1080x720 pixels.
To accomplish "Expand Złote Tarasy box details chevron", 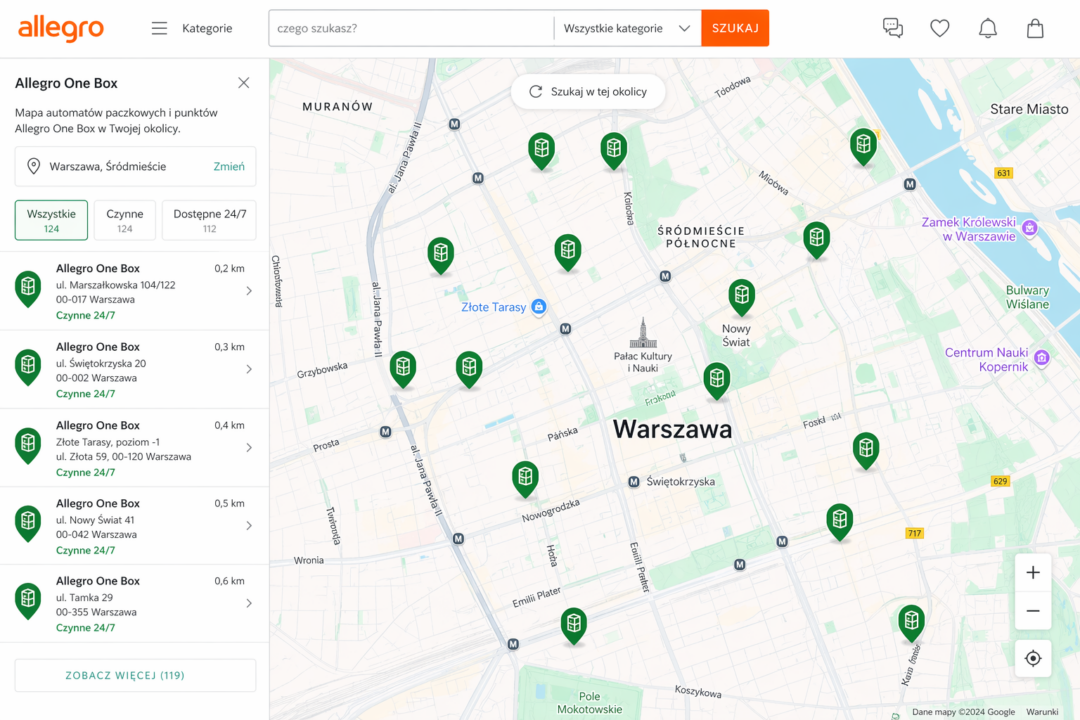I will (x=249, y=448).
